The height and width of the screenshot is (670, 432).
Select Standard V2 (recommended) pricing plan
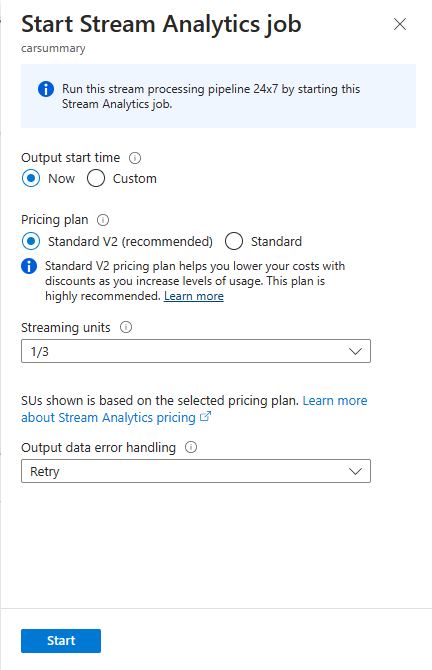(x=31, y=241)
